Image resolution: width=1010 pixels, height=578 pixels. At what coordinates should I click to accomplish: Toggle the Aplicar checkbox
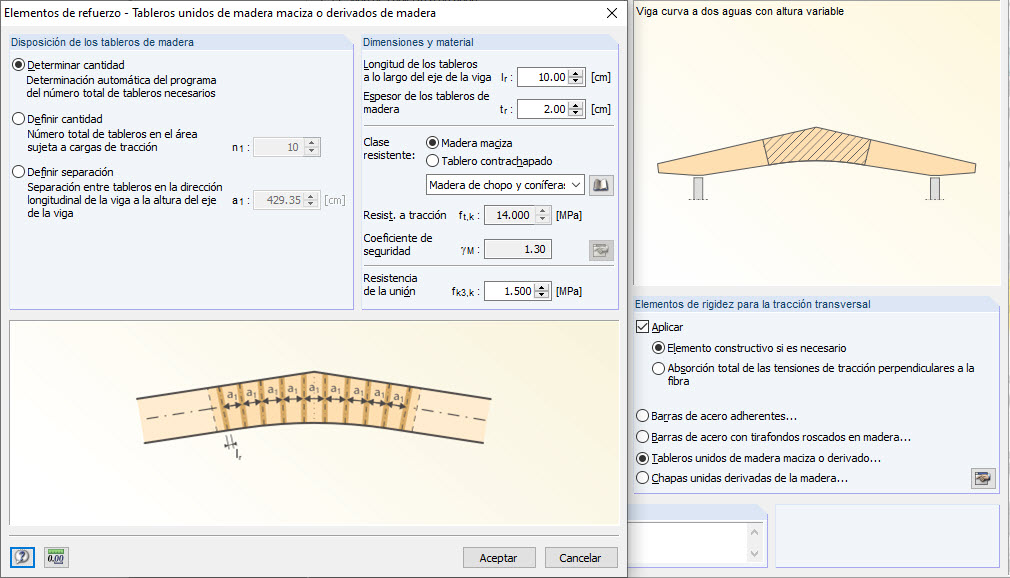[643, 327]
